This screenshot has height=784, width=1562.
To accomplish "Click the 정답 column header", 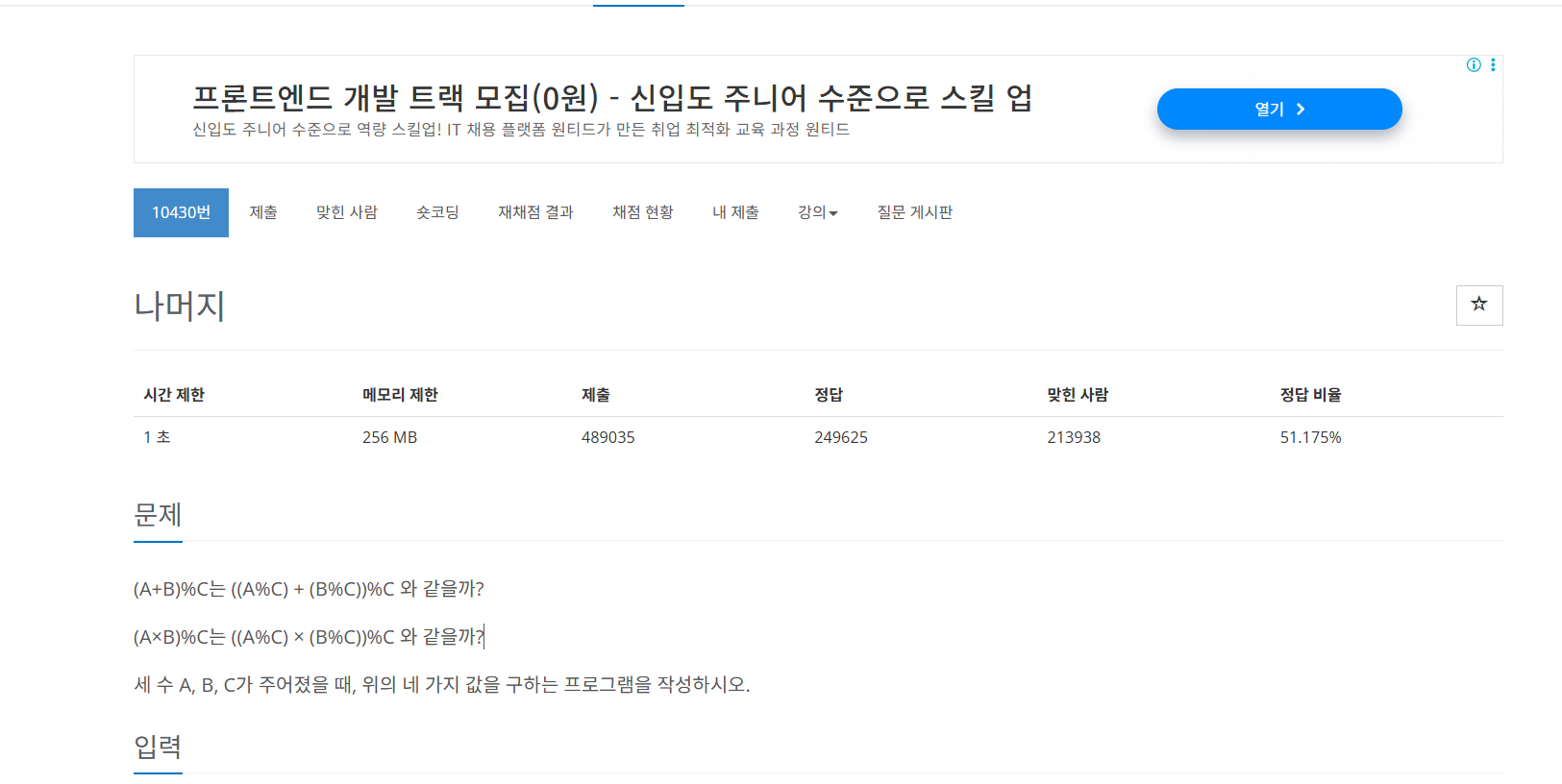I will pyautogui.click(x=829, y=395).
